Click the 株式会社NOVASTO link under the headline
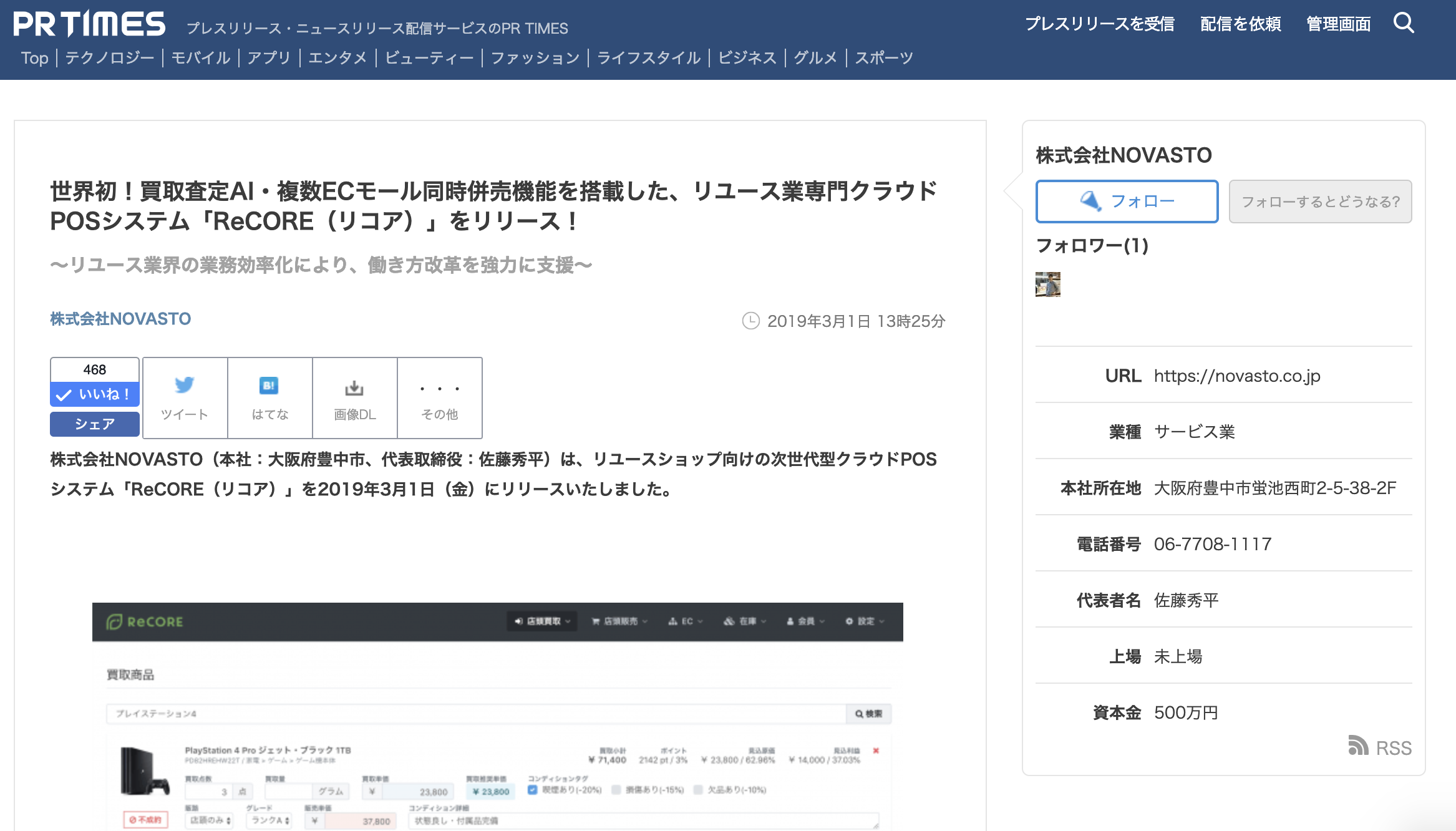Screen dimensions: 1456x831 coord(120,319)
